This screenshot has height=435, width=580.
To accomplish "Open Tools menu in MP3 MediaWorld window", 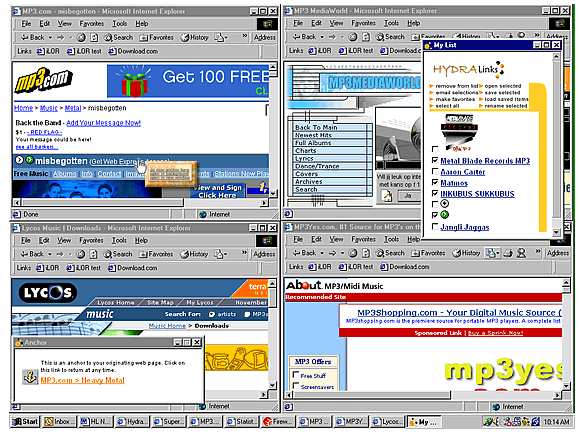I will point(391,23).
